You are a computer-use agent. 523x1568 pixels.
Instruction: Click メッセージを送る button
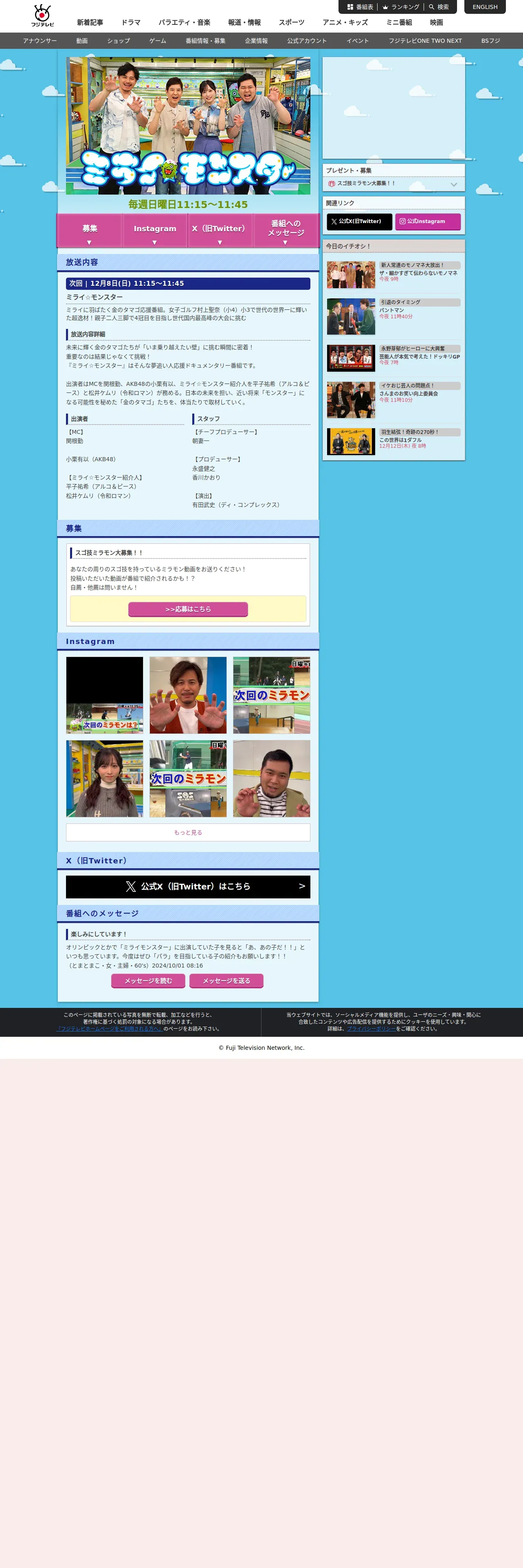(x=226, y=981)
